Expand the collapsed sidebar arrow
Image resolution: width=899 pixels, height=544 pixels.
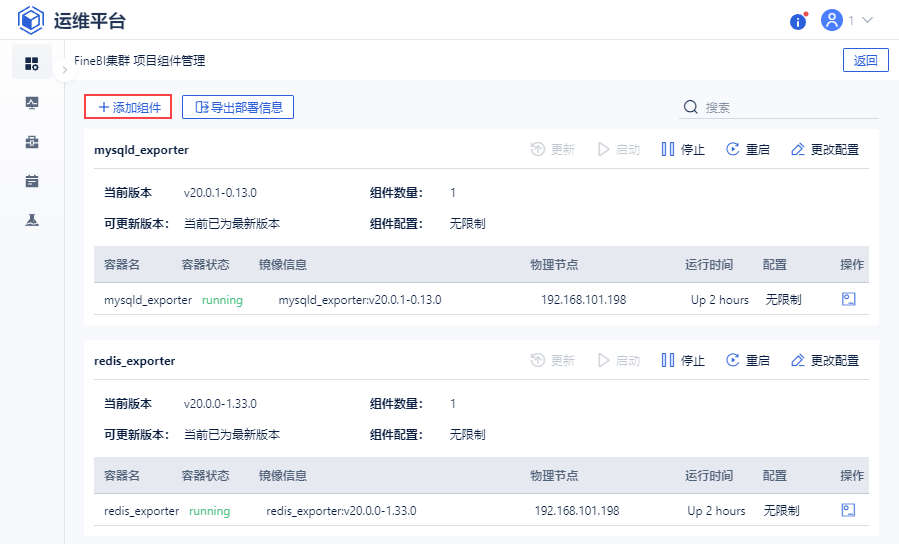(x=64, y=71)
